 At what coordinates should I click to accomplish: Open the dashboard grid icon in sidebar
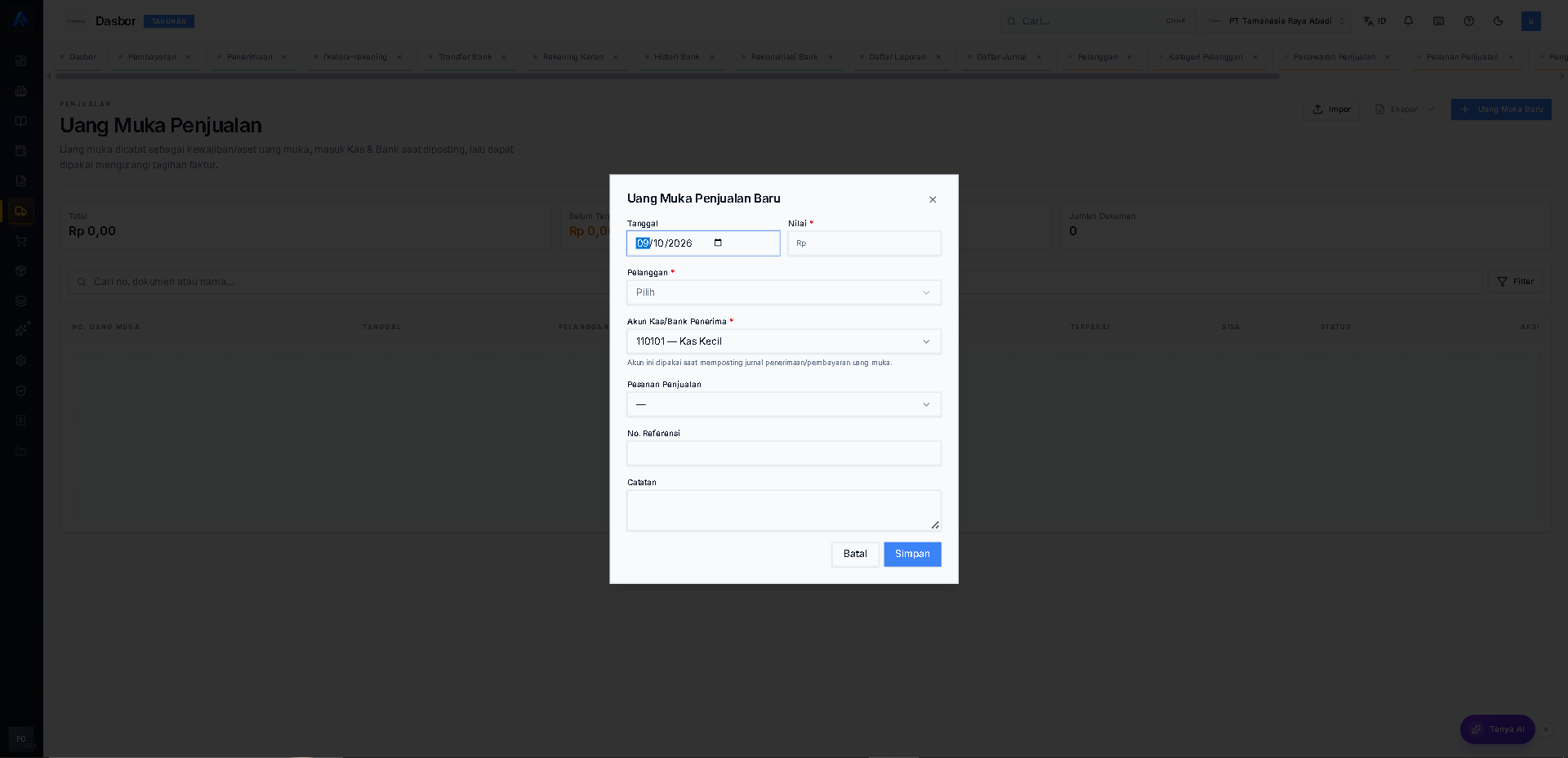pos(21,60)
